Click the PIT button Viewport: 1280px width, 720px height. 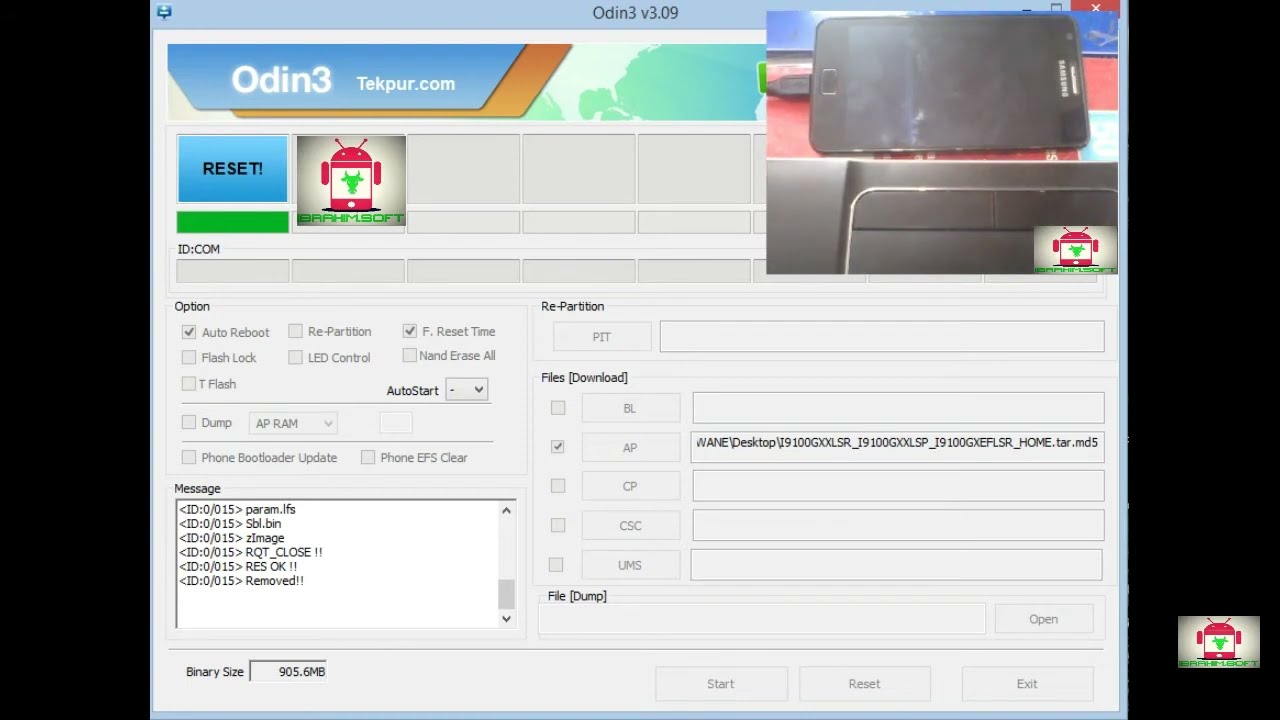(601, 337)
